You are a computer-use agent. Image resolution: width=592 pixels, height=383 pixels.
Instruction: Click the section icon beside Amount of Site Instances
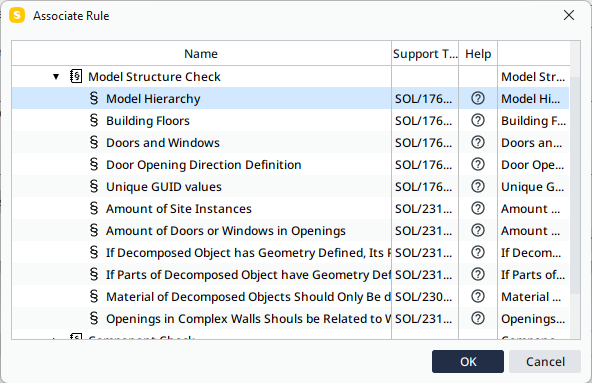click(94, 208)
